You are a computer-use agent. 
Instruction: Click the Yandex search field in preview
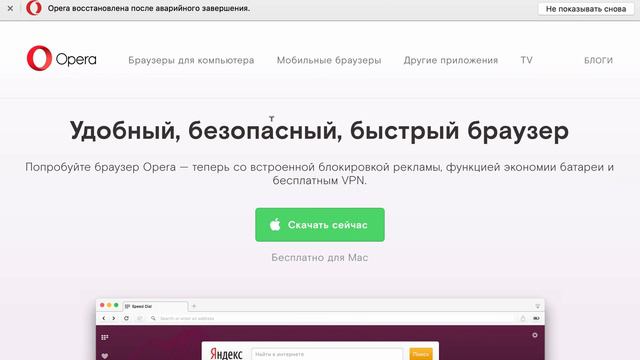[x=327, y=354]
